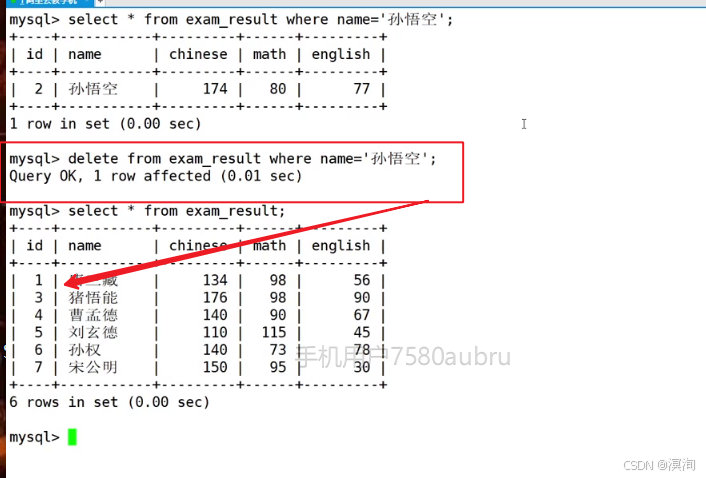This screenshot has height=478, width=706.
Task: Click the 'select * from exam_result;' command text
Action: [176, 211]
